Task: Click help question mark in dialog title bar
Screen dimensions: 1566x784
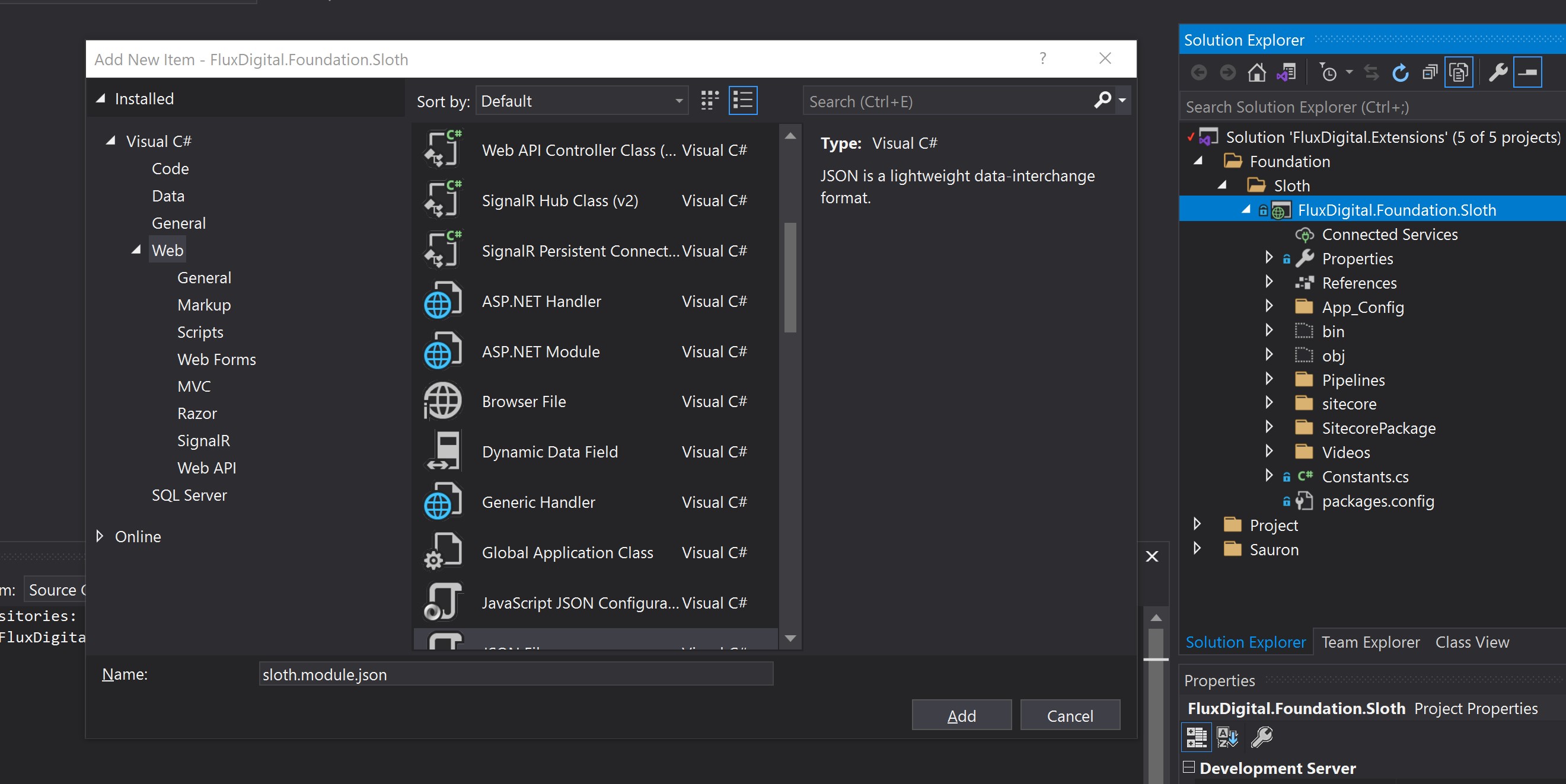Action: (x=1043, y=58)
